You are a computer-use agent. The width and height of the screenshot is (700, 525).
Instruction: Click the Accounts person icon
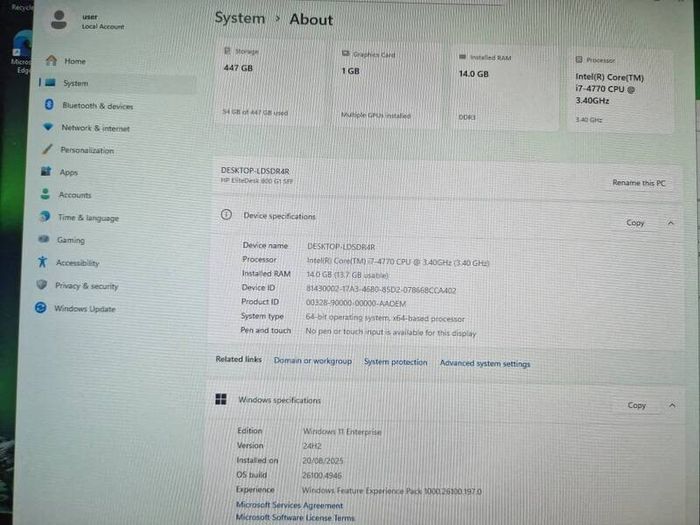click(x=45, y=193)
